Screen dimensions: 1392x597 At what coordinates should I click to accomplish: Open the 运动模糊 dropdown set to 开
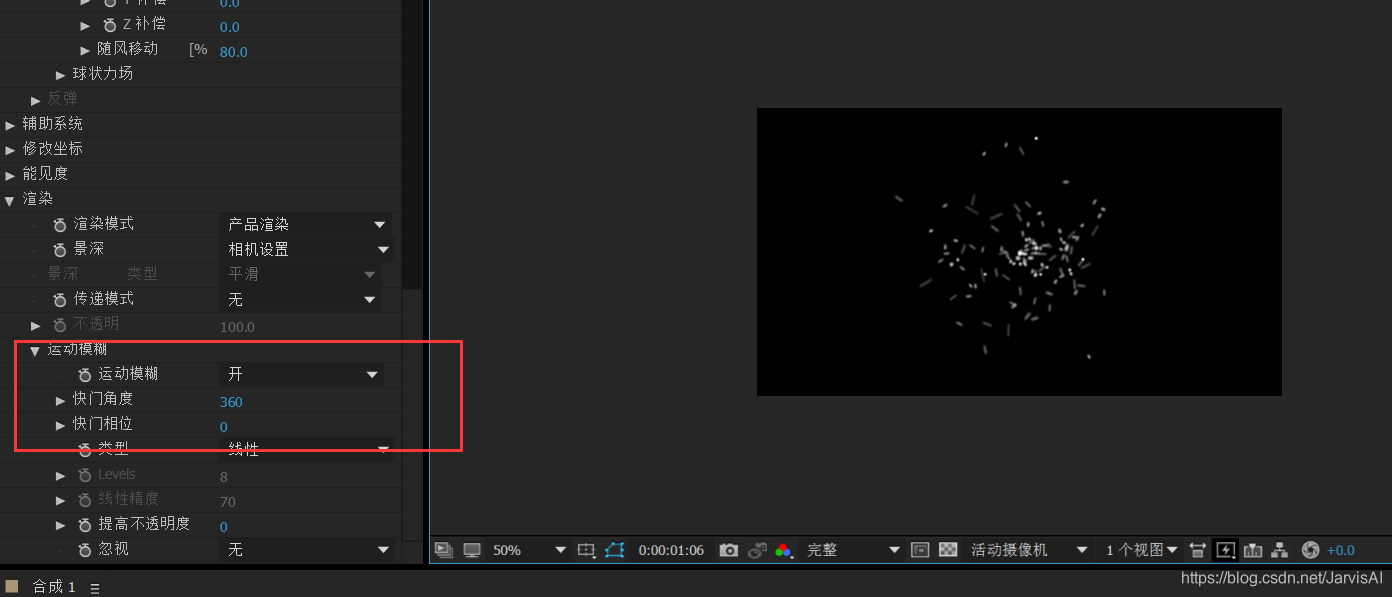point(300,374)
